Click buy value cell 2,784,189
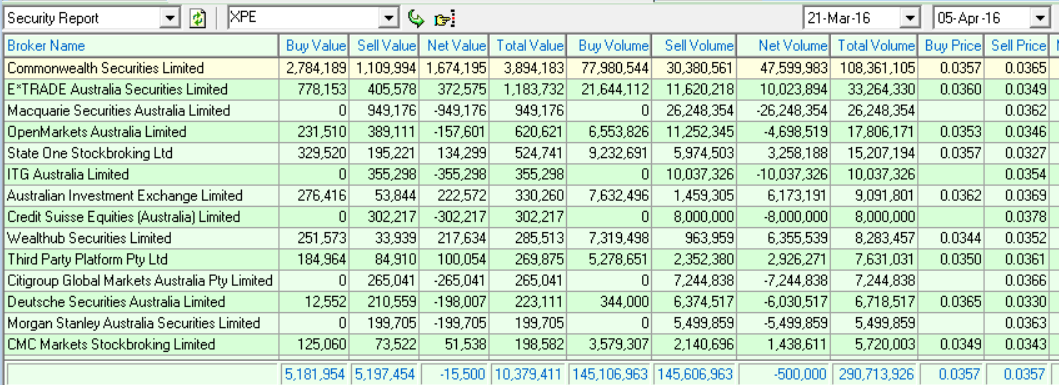The height and width of the screenshot is (385, 1059). [313, 68]
